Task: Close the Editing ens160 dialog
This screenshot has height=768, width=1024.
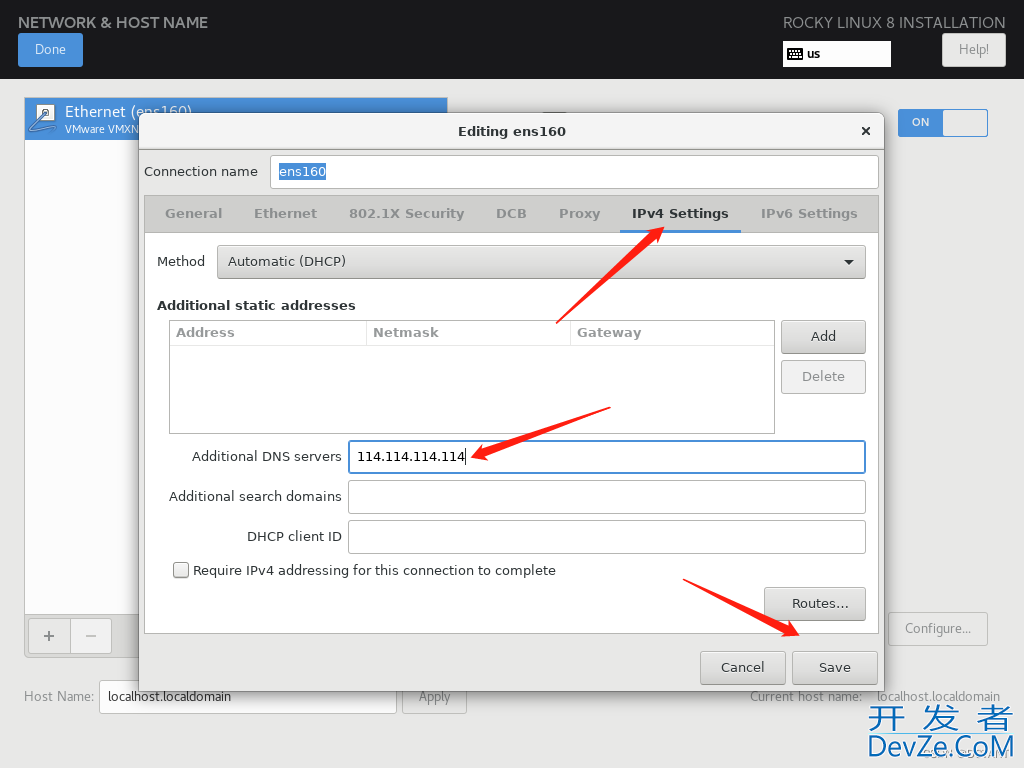Action: click(866, 131)
